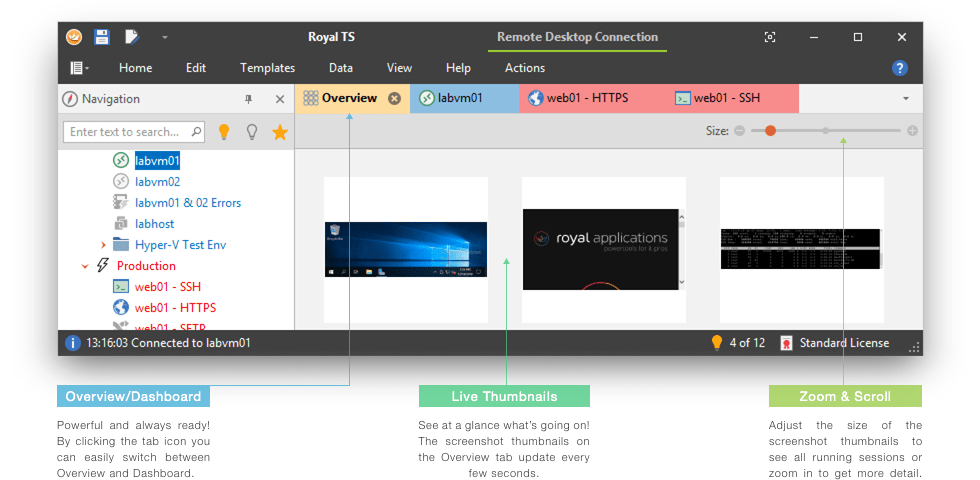Image resolution: width=980 pixels, height=480 pixels.
Task: Click the focus mode icon in title bar
Action: 770,38
